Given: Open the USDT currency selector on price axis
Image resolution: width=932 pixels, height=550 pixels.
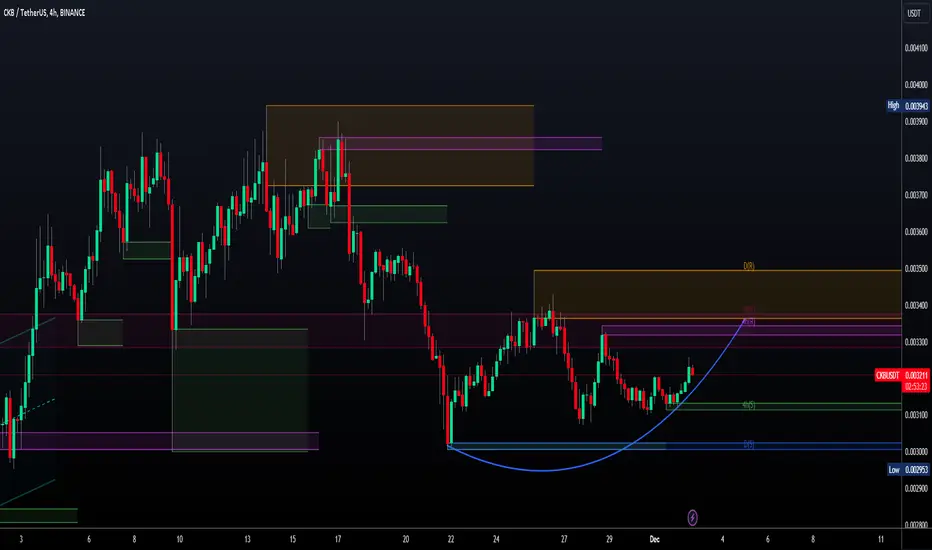Looking at the screenshot, I should coord(914,12).
